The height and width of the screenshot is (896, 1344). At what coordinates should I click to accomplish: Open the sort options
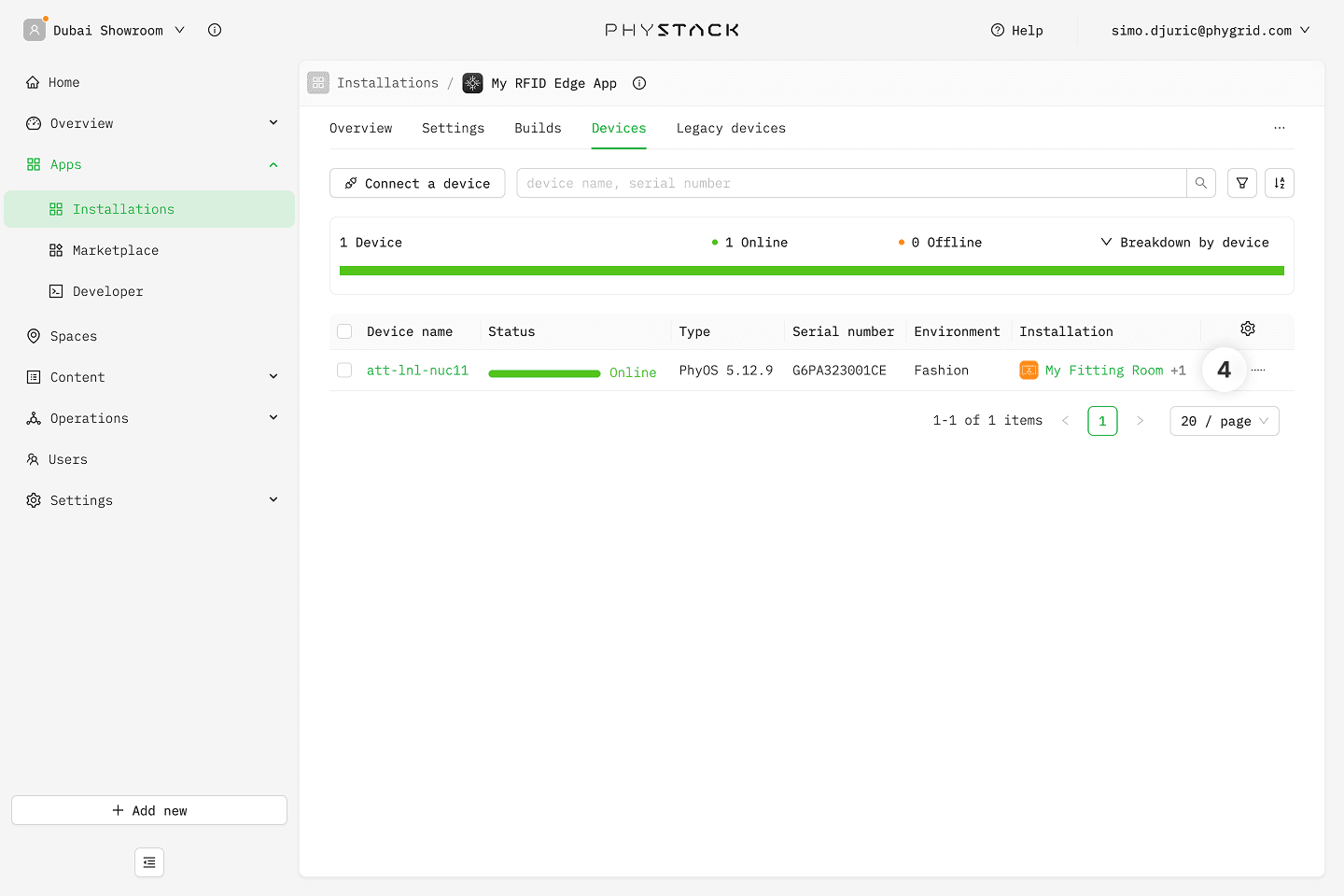pos(1280,183)
